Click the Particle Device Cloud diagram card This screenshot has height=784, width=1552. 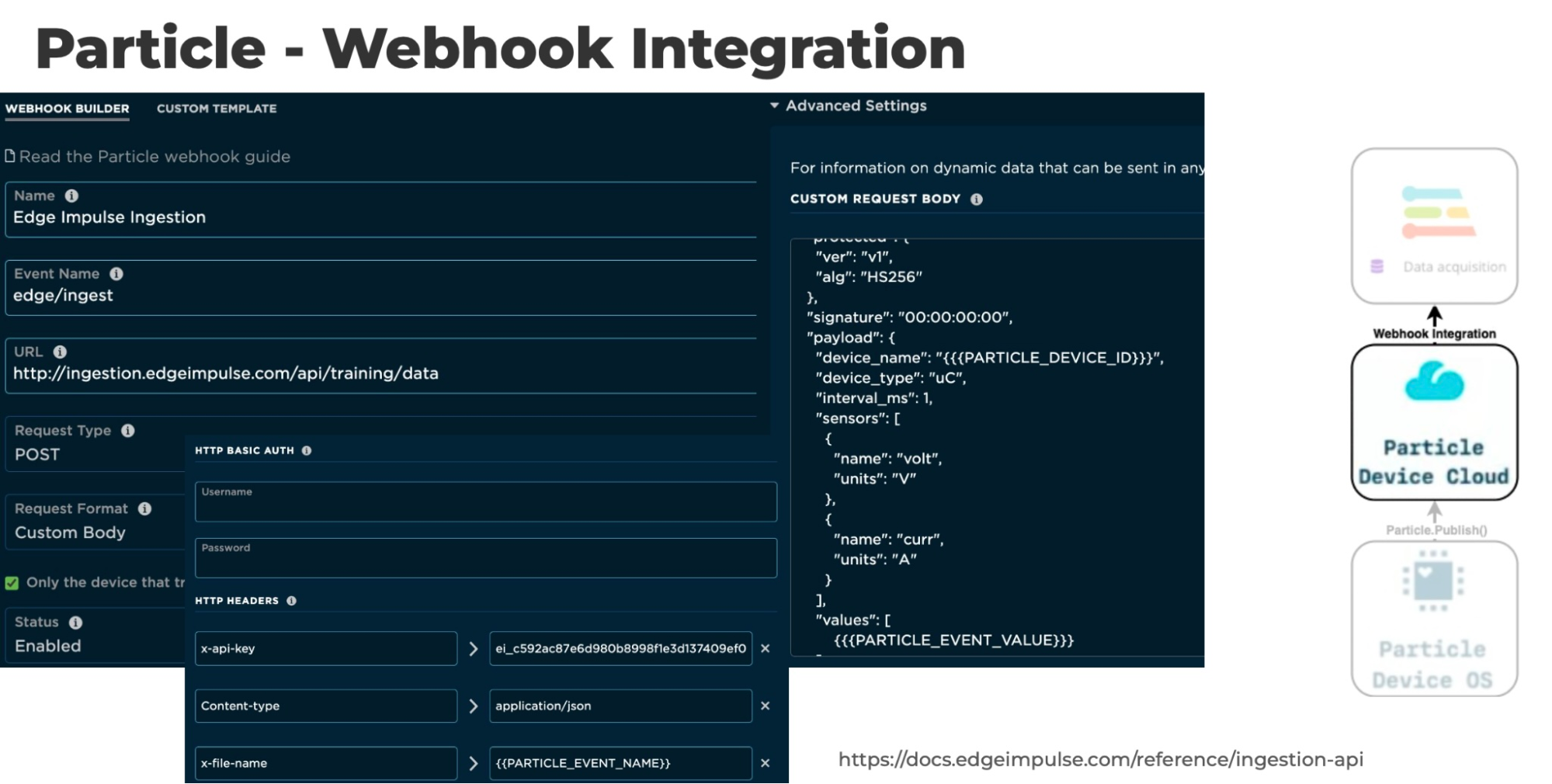(1434, 422)
